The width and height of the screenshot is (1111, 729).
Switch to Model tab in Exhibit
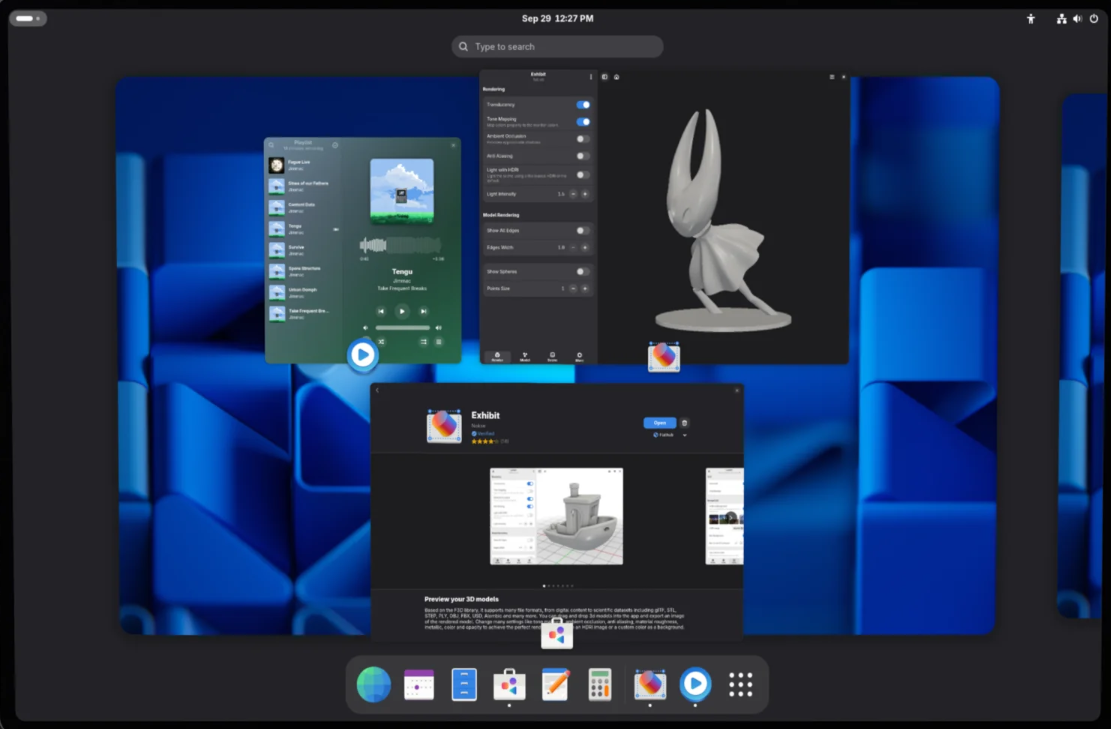click(525, 356)
